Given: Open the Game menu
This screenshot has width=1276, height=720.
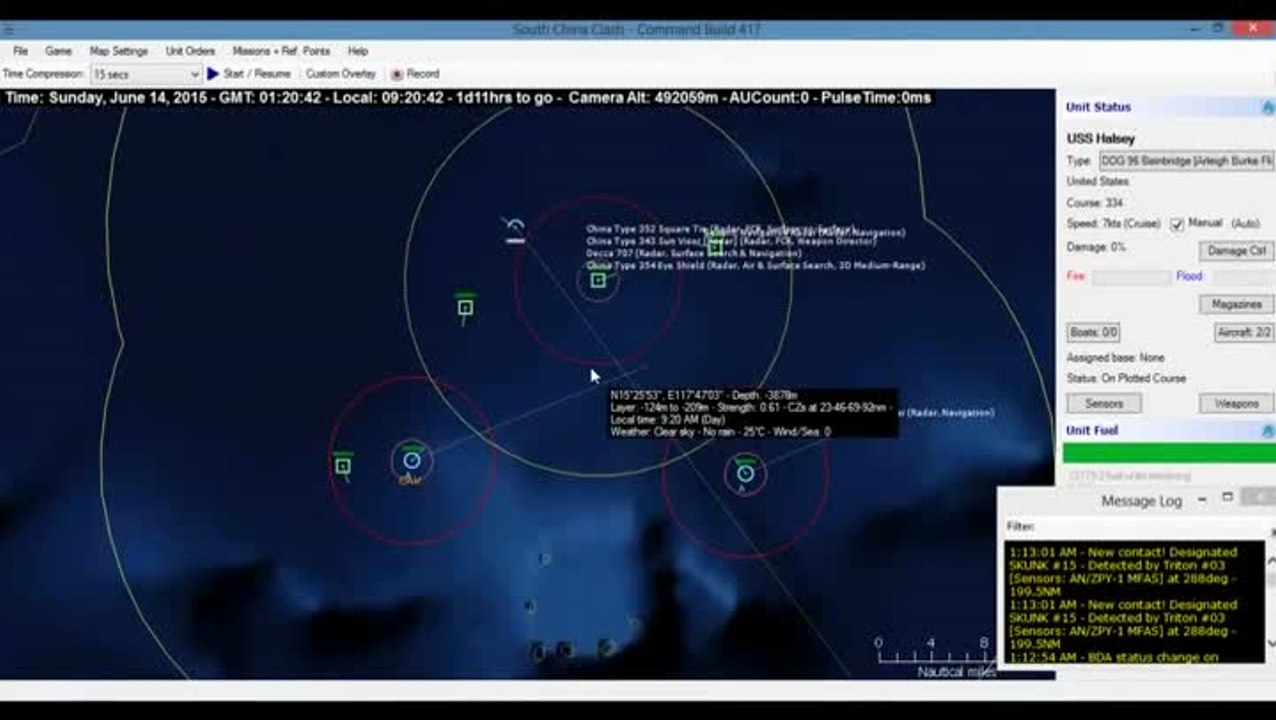Looking at the screenshot, I should pos(58,51).
